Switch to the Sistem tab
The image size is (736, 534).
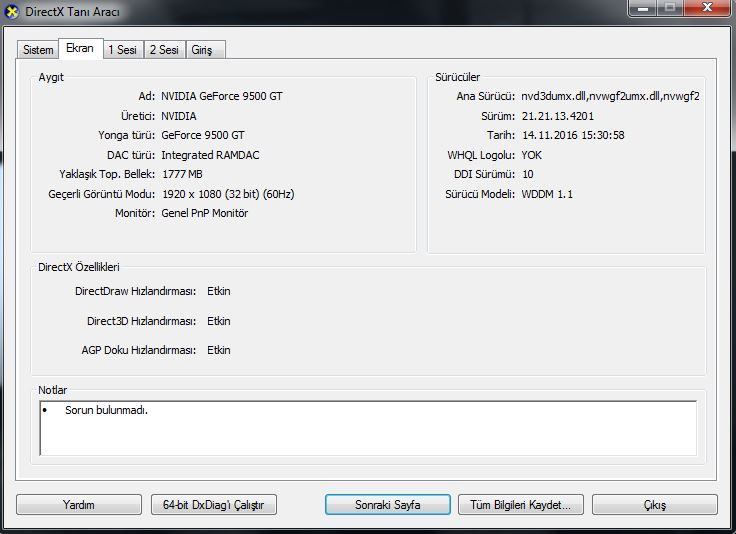38,50
